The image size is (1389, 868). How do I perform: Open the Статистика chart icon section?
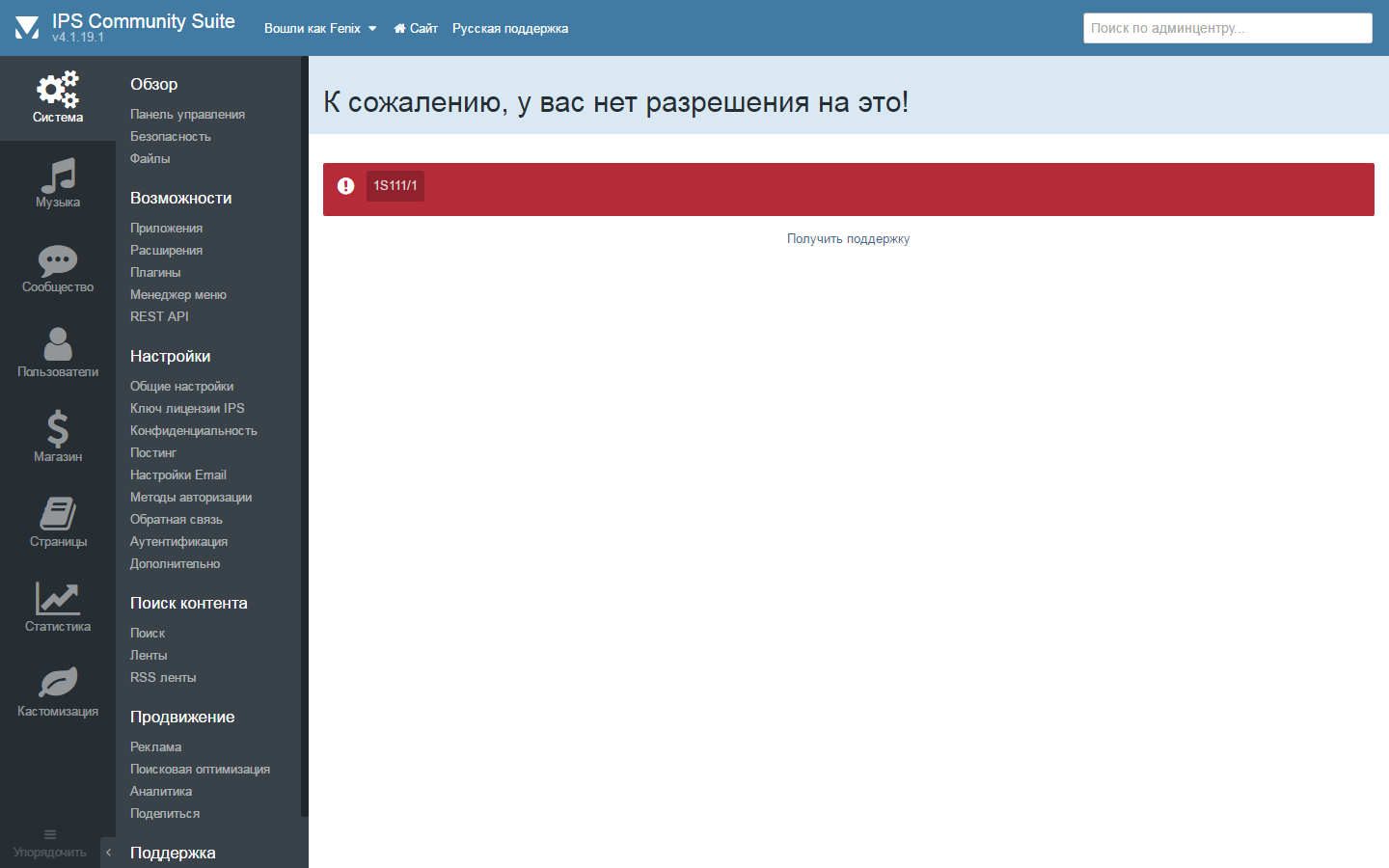pos(58,608)
